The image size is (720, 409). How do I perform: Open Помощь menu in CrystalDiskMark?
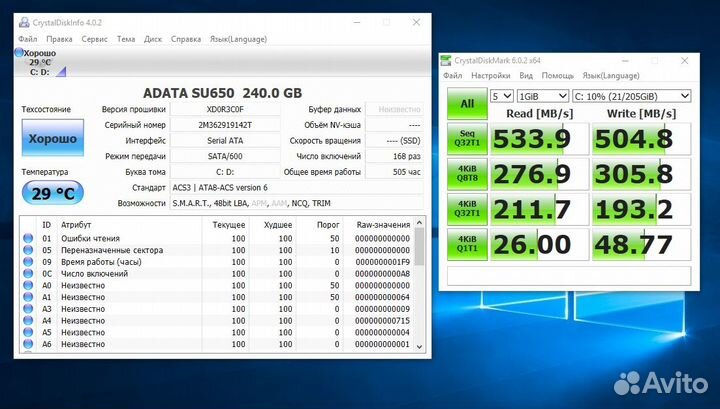(x=557, y=75)
